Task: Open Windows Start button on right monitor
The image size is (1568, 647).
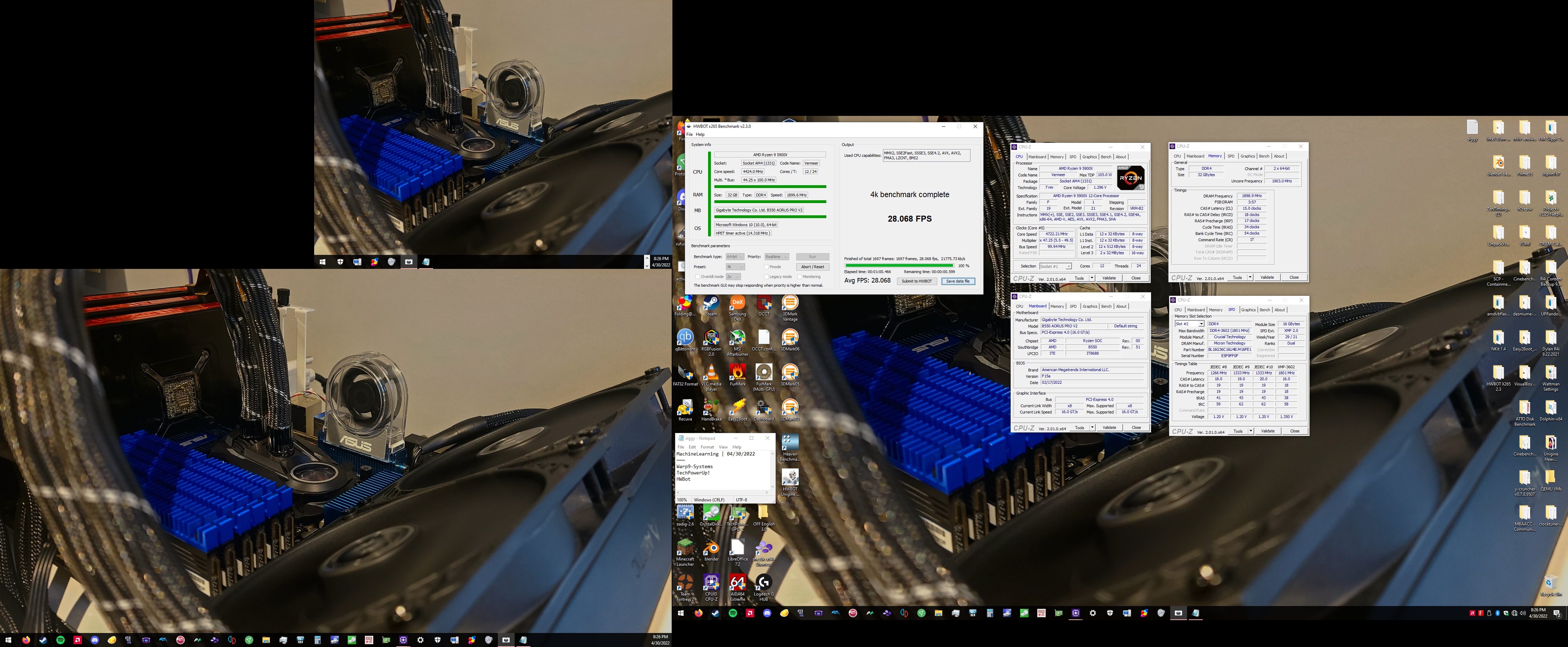Action: click(681, 613)
